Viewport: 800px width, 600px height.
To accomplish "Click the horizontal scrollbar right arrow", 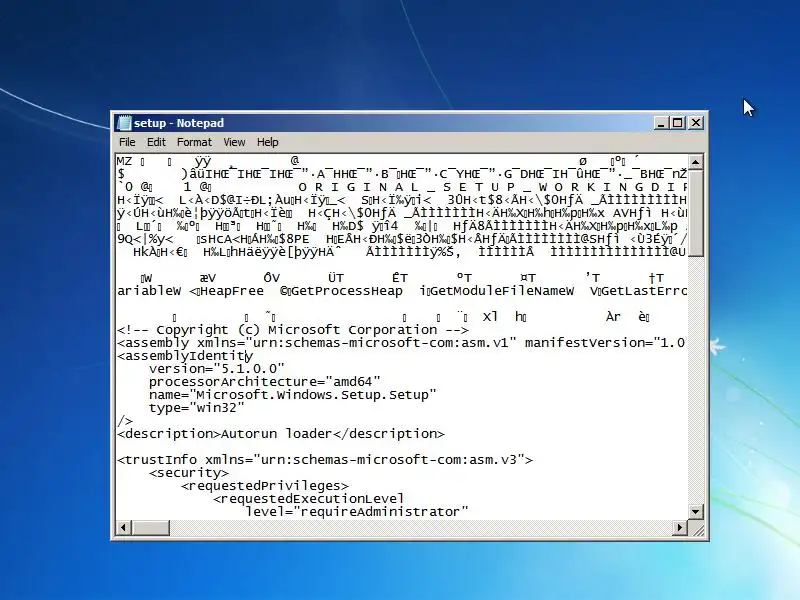I will [x=680, y=528].
